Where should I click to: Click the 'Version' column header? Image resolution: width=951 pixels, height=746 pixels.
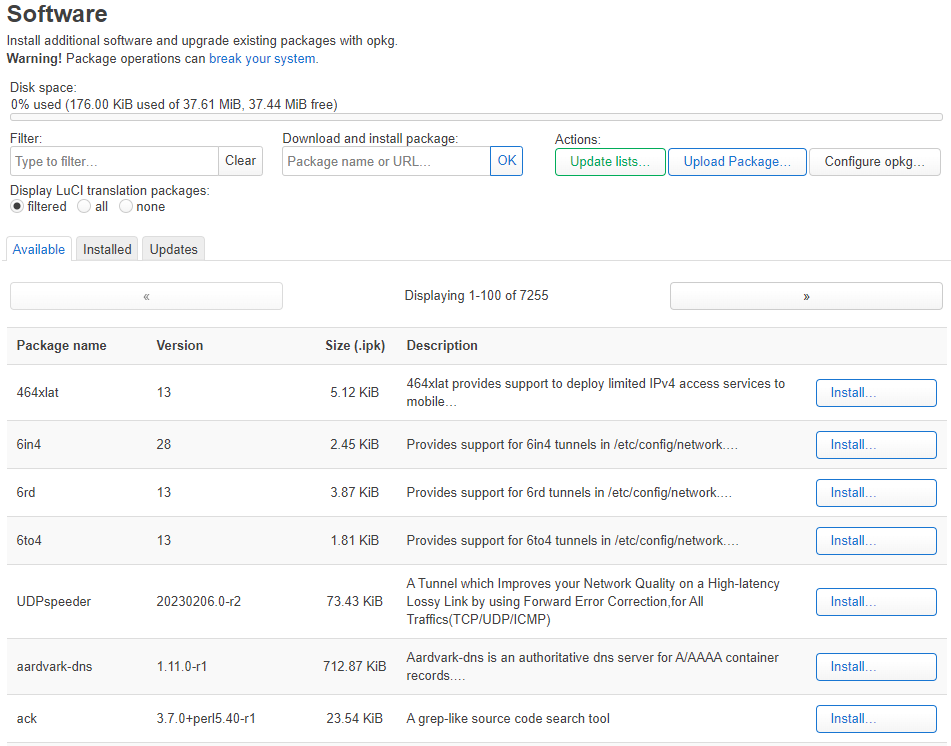coord(180,346)
